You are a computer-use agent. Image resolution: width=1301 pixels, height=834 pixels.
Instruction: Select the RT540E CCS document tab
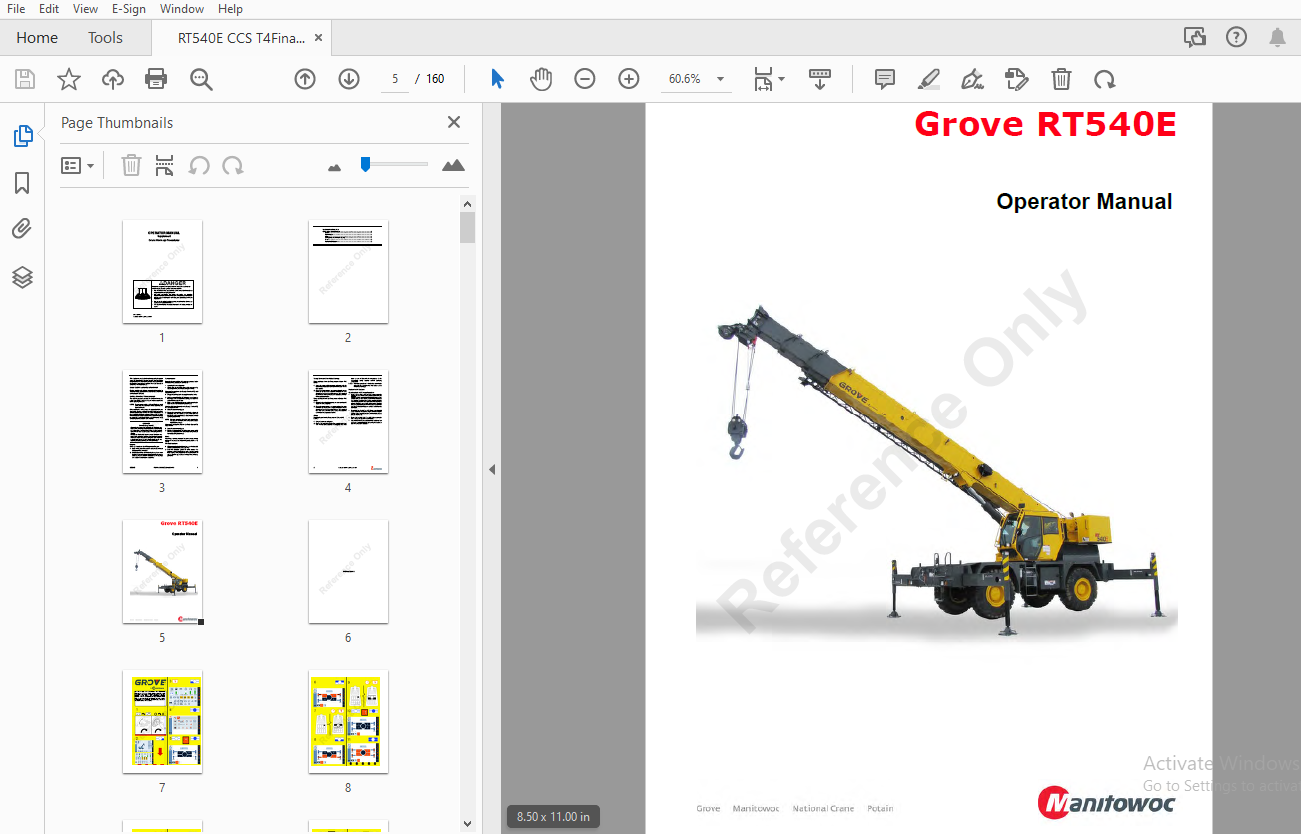(240, 38)
